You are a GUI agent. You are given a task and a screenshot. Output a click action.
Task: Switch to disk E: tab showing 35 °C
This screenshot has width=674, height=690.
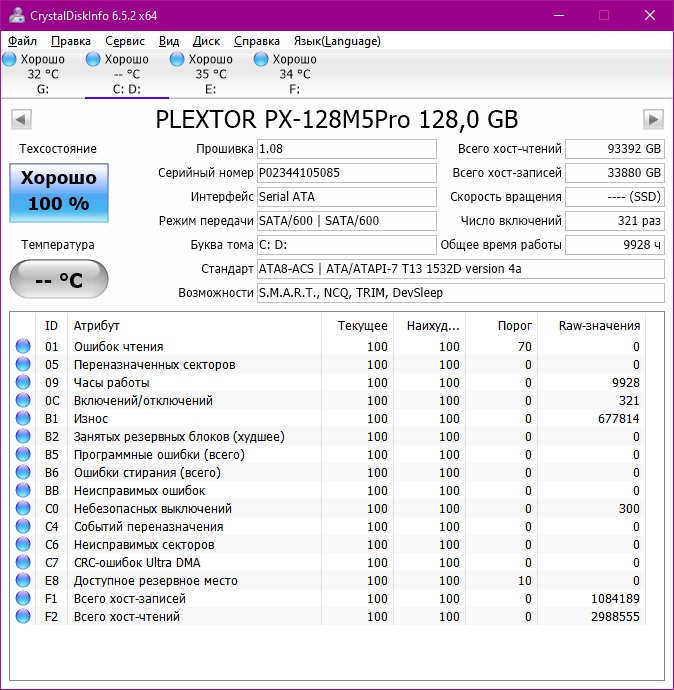[210, 74]
